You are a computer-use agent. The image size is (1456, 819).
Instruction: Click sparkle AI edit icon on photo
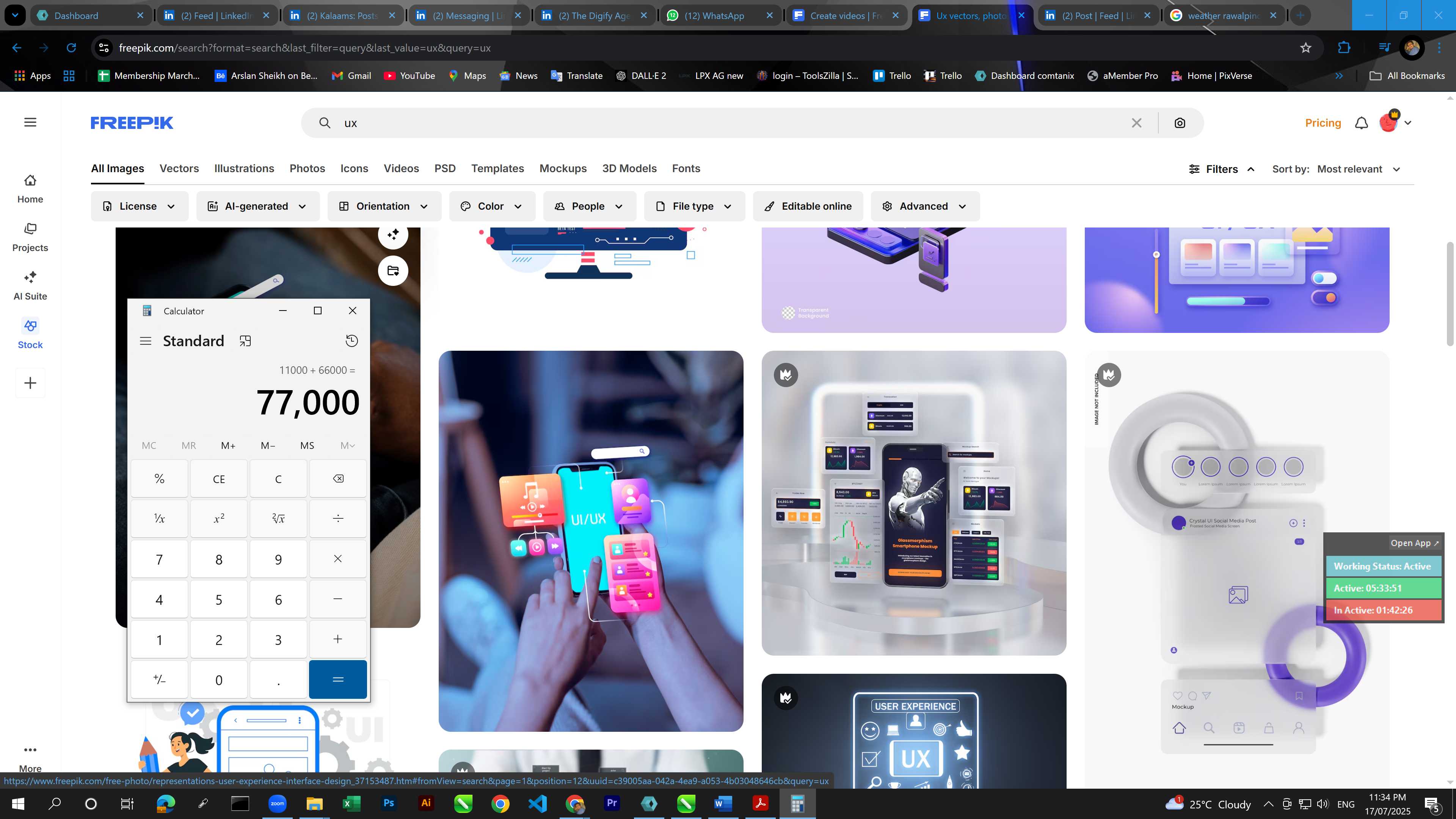pyautogui.click(x=393, y=234)
